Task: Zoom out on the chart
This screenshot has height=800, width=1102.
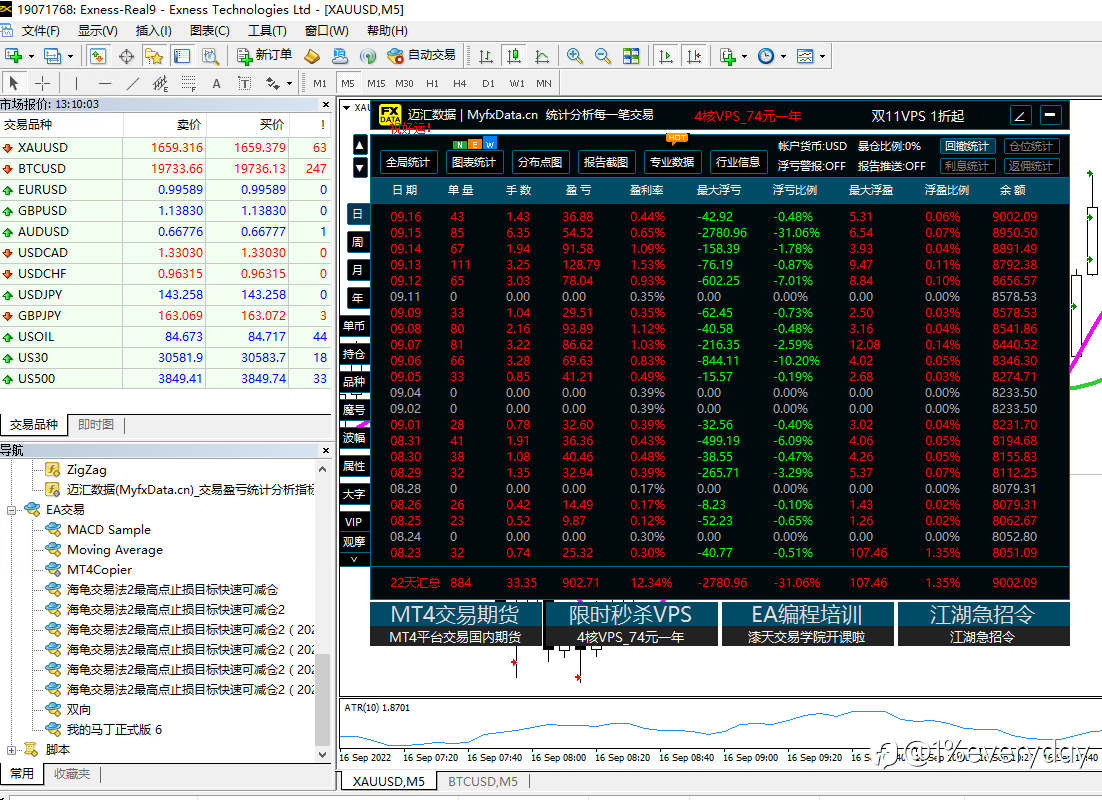Action: 602,56
